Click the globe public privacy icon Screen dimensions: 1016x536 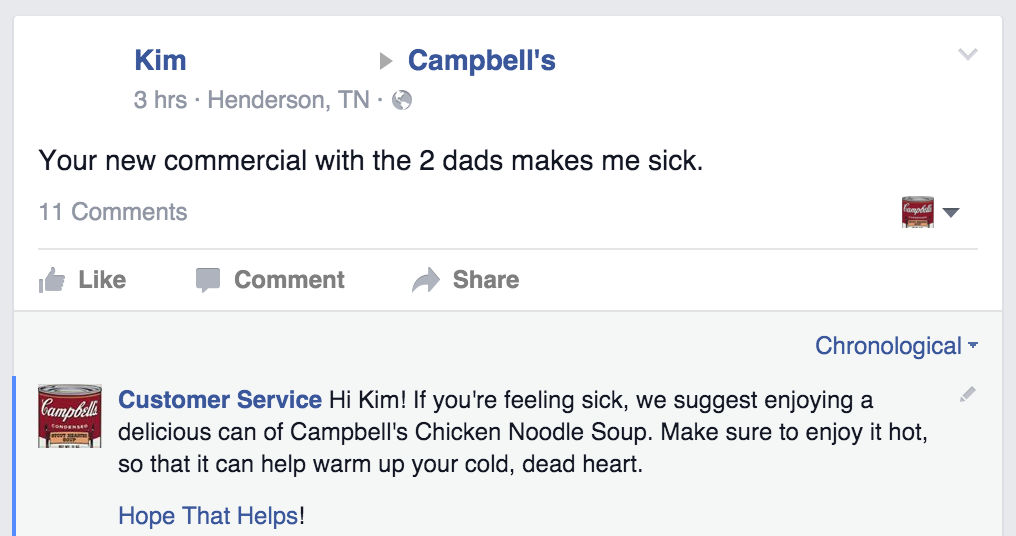(x=402, y=100)
